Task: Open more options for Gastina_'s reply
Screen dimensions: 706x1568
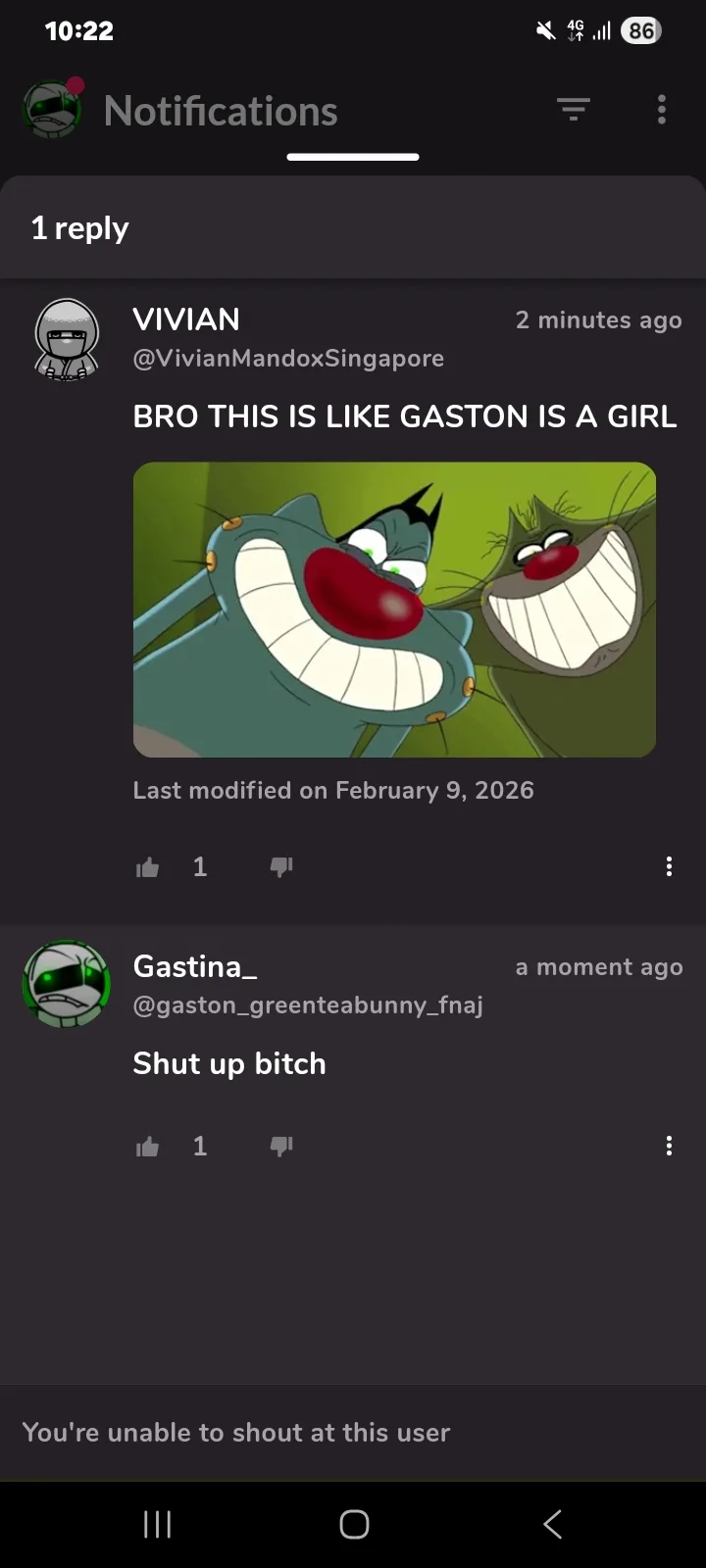Action: (x=669, y=1147)
